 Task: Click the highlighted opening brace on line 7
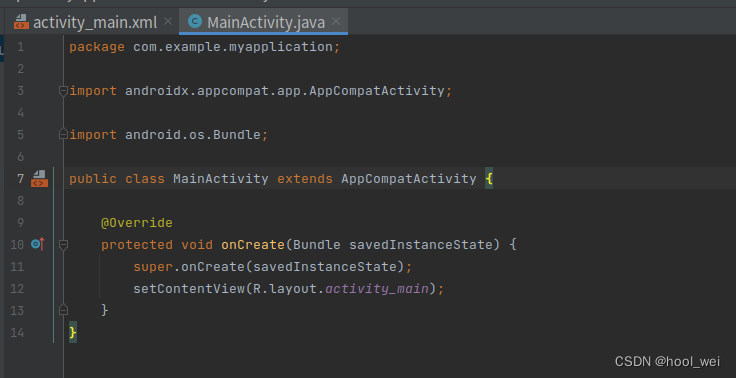pyautogui.click(x=489, y=179)
